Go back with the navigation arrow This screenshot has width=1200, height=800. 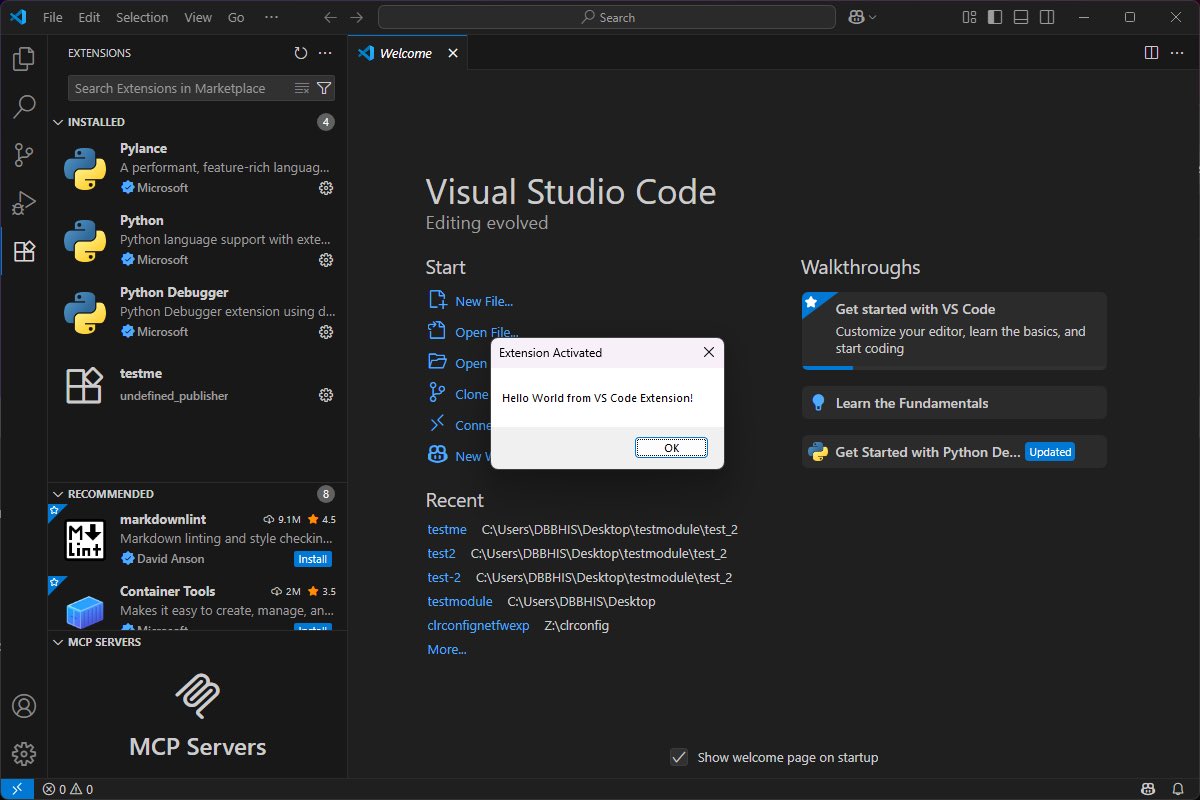click(x=331, y=17)
